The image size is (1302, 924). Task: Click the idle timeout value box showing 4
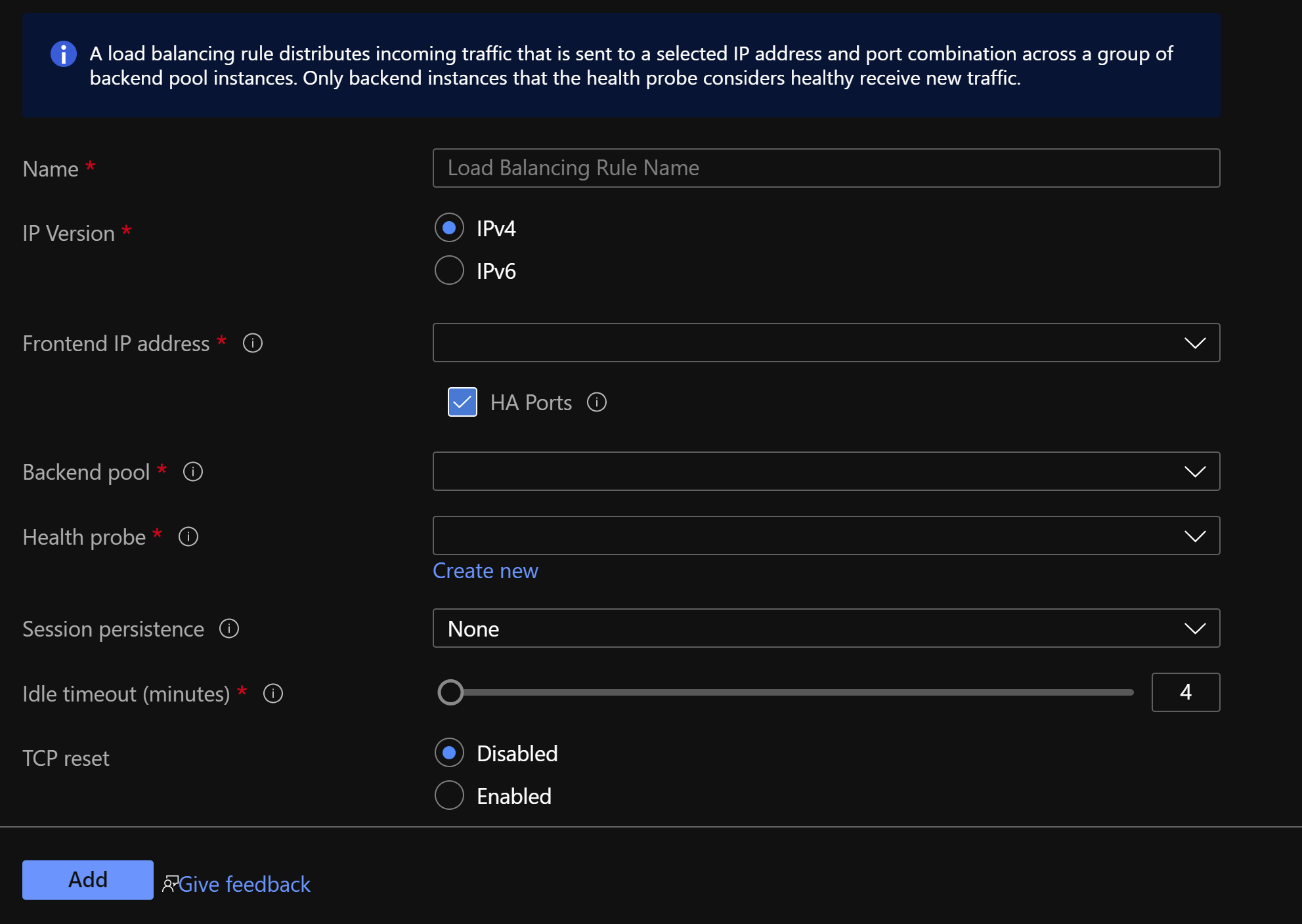click(x=1185, y=692)
